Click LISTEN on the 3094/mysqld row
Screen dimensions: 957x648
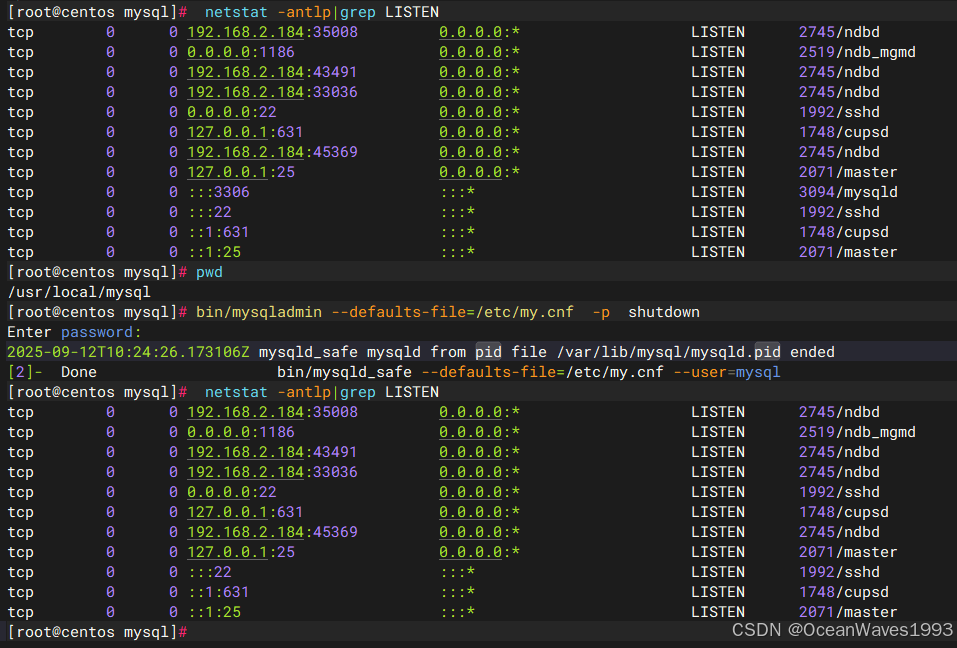tap(718, 192)
